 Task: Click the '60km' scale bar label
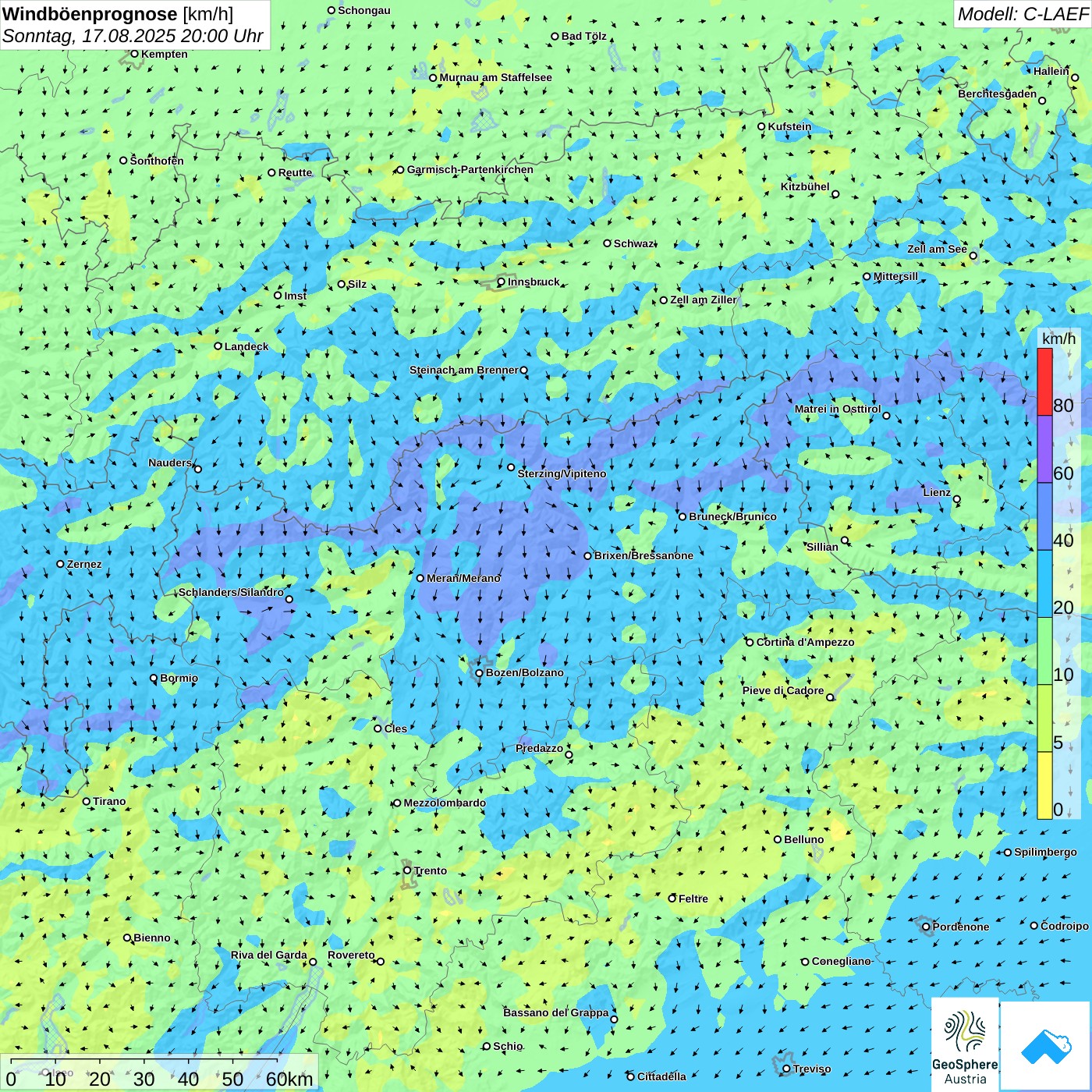point(289,1079)
